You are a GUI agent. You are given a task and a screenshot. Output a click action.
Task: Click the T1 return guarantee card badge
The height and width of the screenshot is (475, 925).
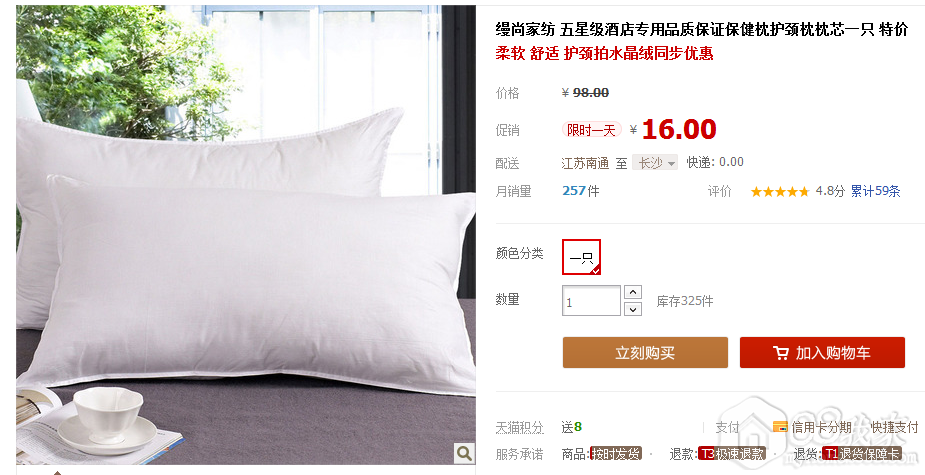tap(862, 454)
